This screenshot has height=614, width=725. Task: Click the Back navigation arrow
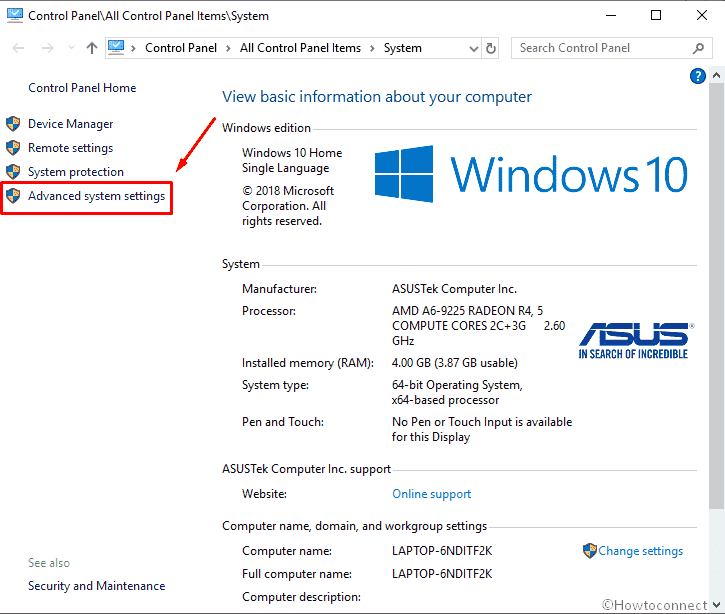pyautogui.click(x=18, y=48)
